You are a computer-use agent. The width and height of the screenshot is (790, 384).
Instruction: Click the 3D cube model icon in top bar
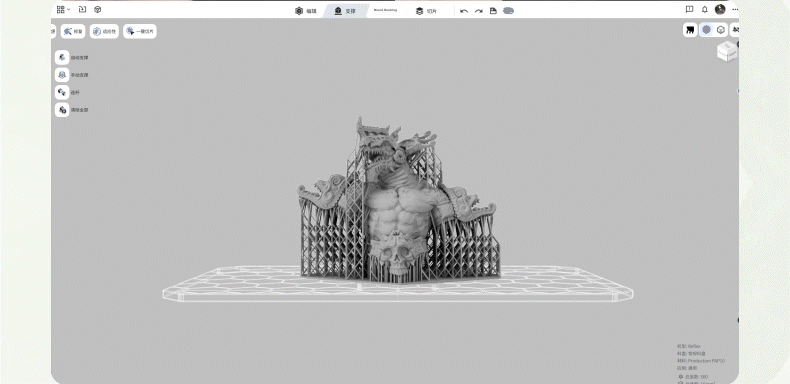98,10
